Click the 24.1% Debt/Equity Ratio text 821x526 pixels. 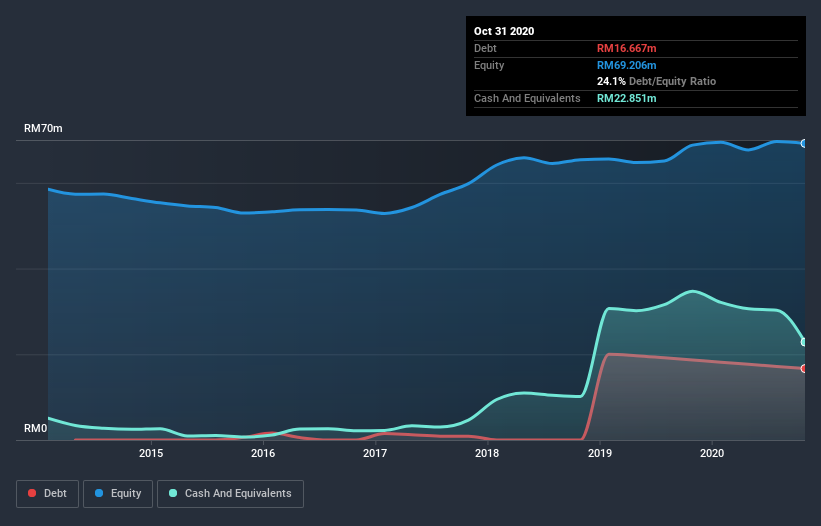tap(656, 81)
